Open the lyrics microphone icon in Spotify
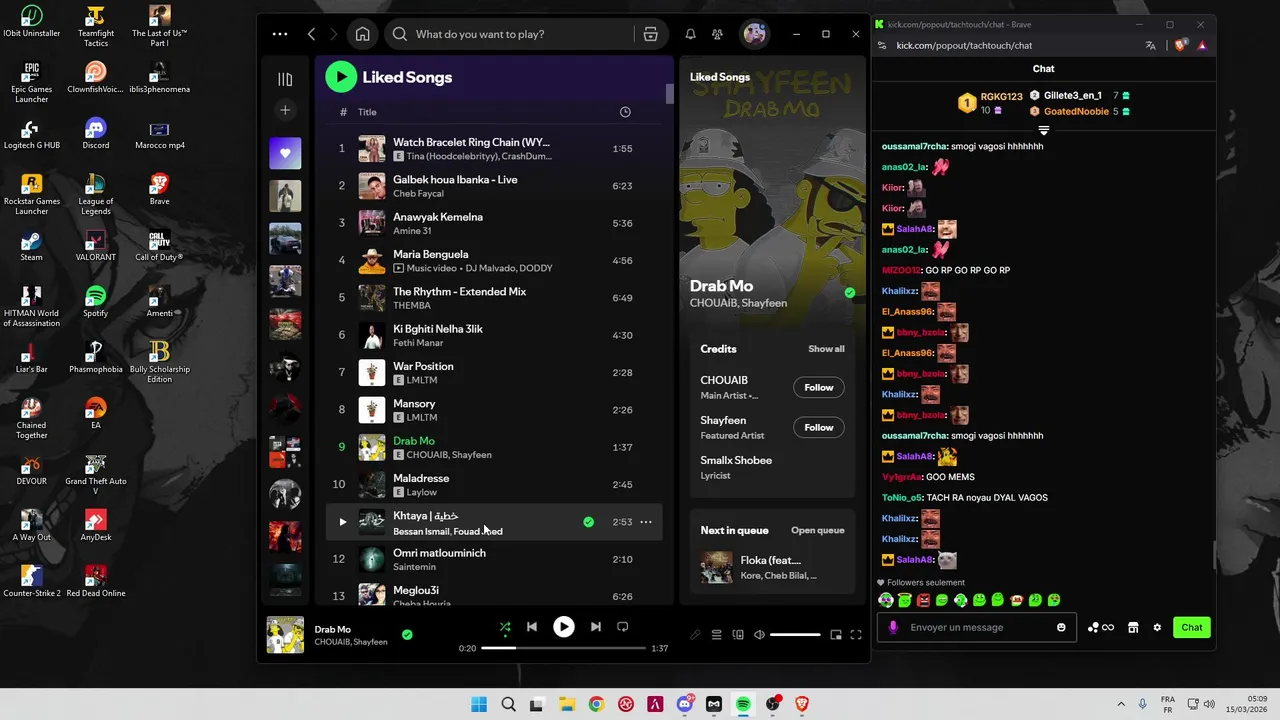 (696, 635)
